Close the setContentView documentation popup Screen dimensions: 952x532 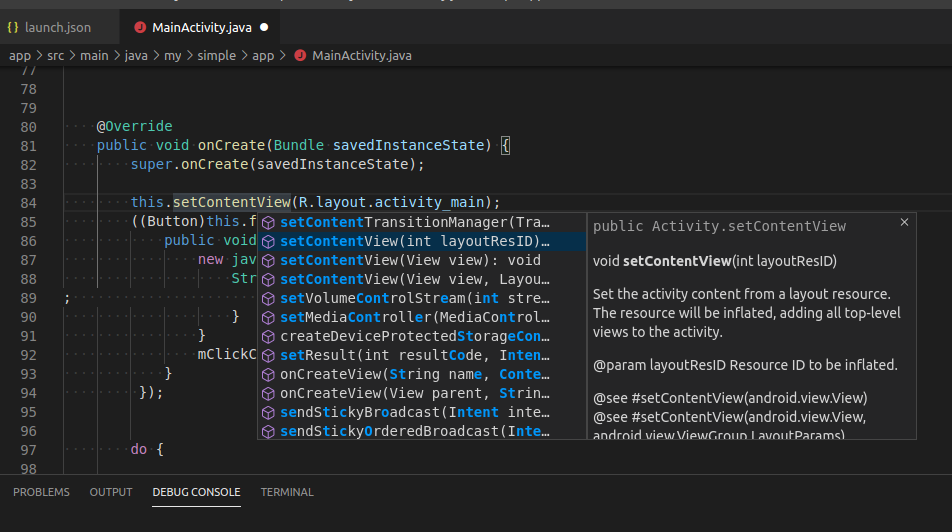904,222
